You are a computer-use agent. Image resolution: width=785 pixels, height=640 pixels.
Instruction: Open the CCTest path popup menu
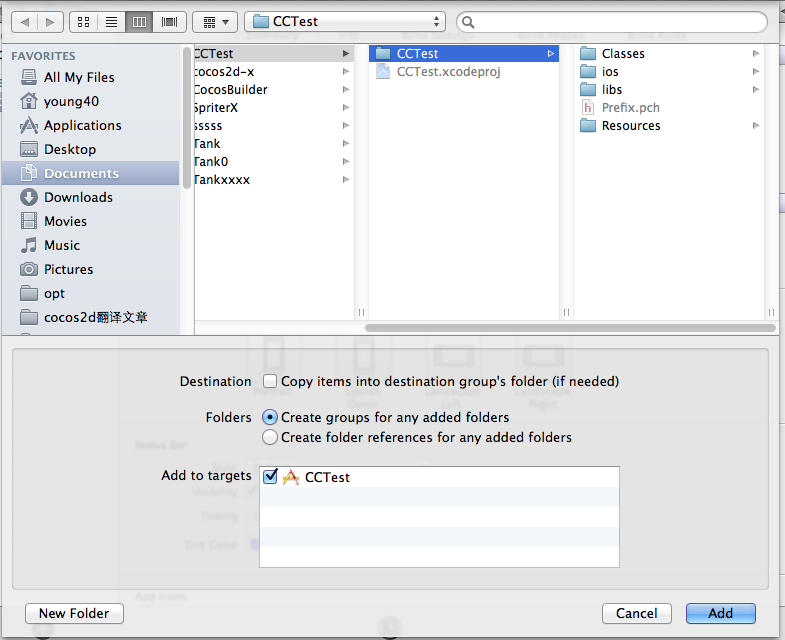[x=344, y=22]
